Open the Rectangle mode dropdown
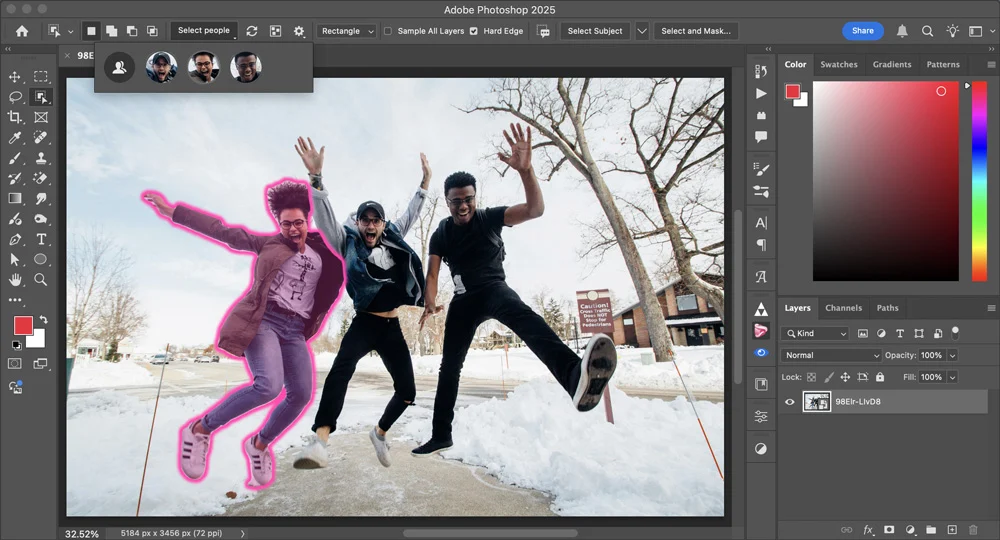 click(346, 31)
